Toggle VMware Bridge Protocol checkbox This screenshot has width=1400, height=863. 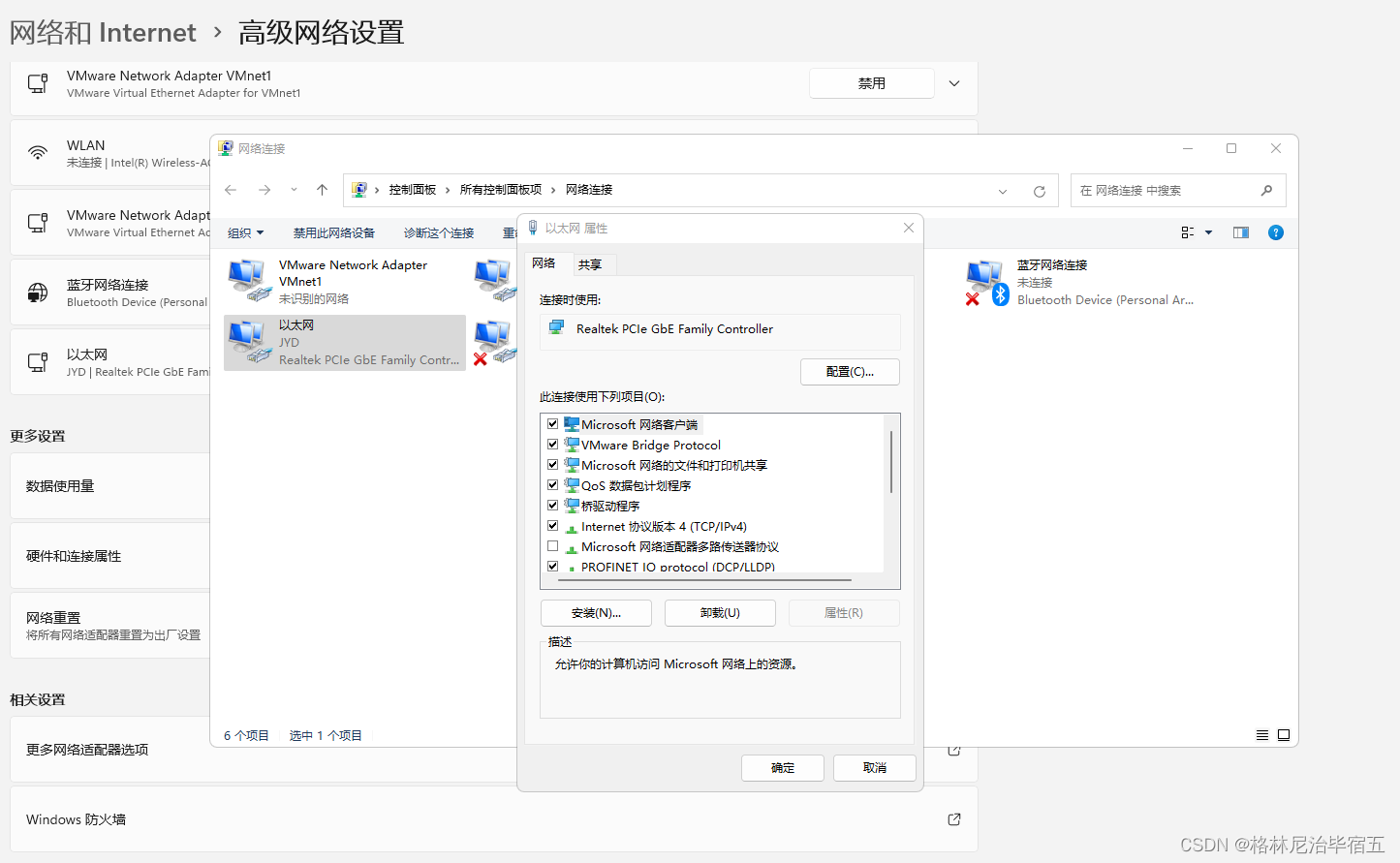tap(552, 444)
